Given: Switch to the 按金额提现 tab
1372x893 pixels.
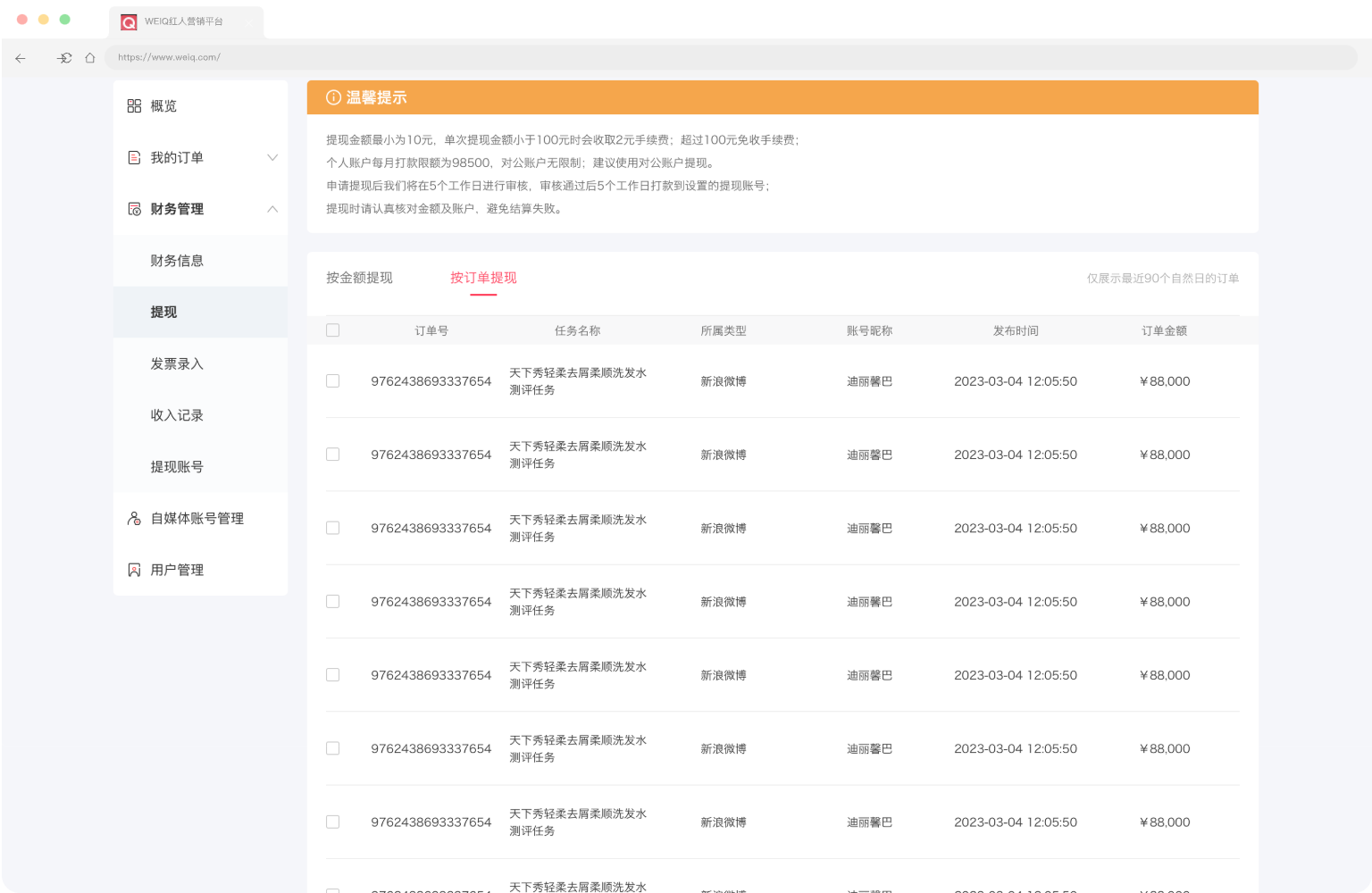Looking at the screenshot, I should 359,278.
